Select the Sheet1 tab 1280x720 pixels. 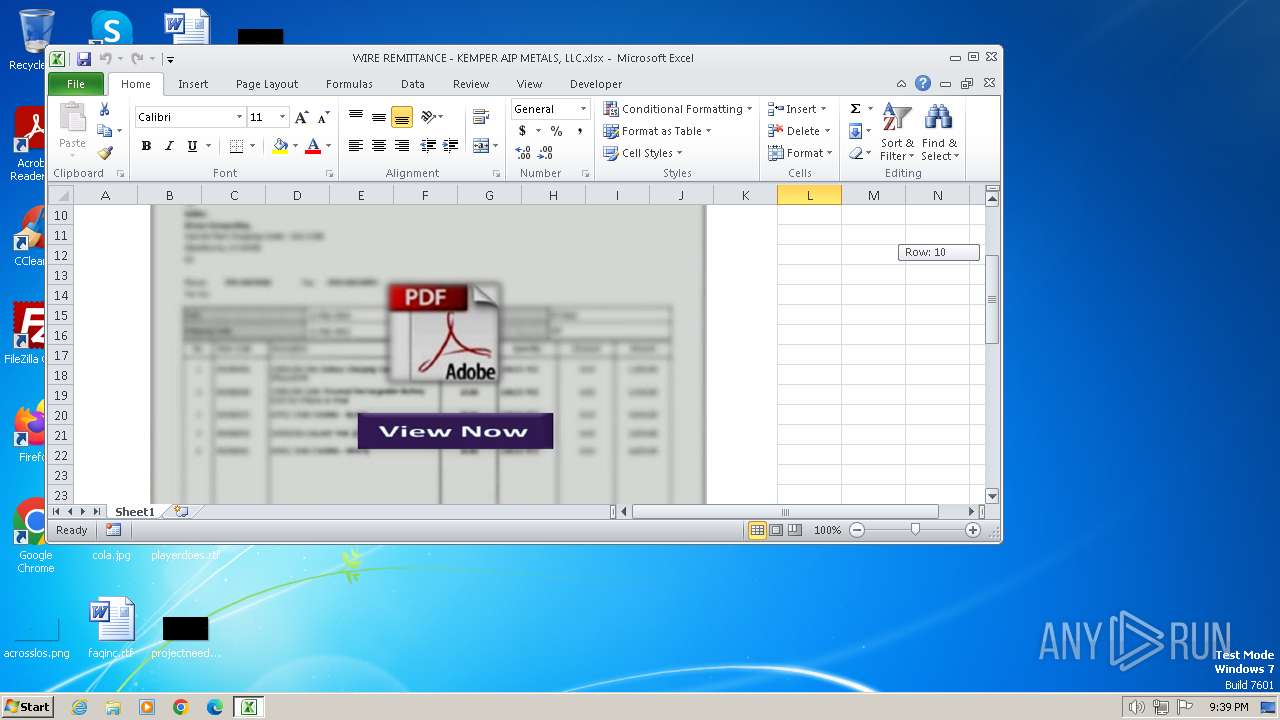pyautogui.click(x=135, y=512)
